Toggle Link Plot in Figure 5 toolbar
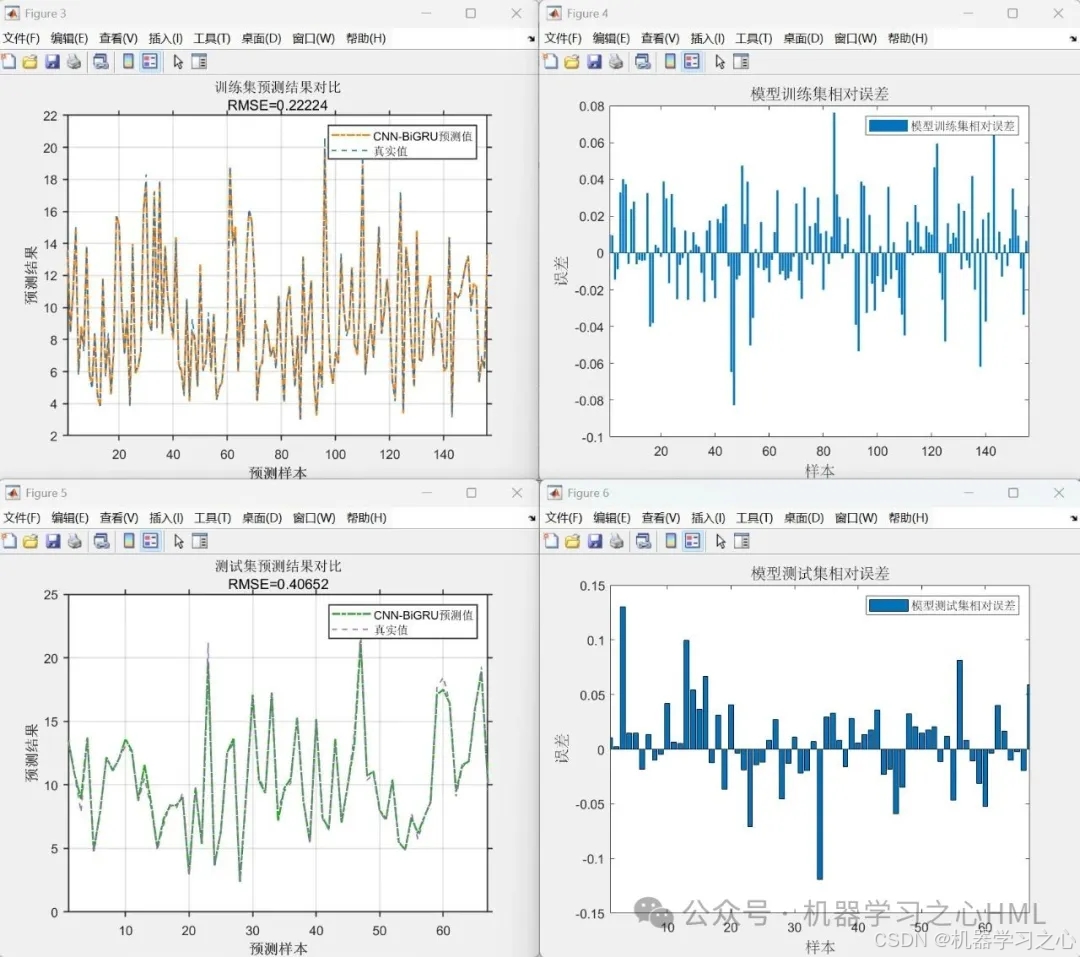This screenshot has height=957, width=1080. coord(102,542)
